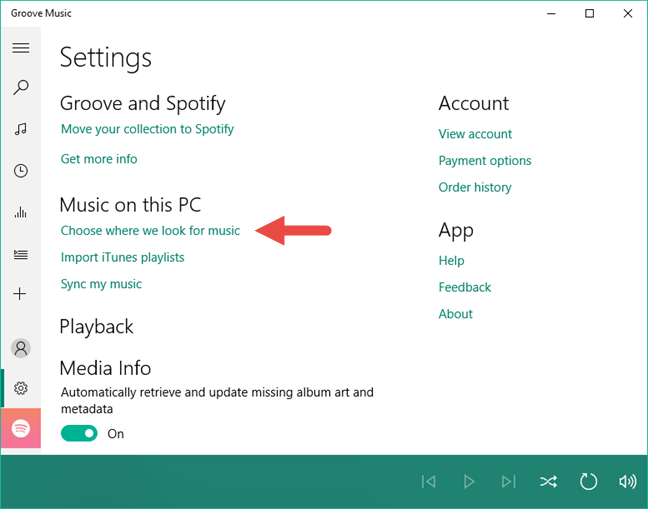The width and height of the screenshot is (648, 509).
Task: Open the hamburger navigation menu
Action: pyautogui.click(x=21, y=48)
